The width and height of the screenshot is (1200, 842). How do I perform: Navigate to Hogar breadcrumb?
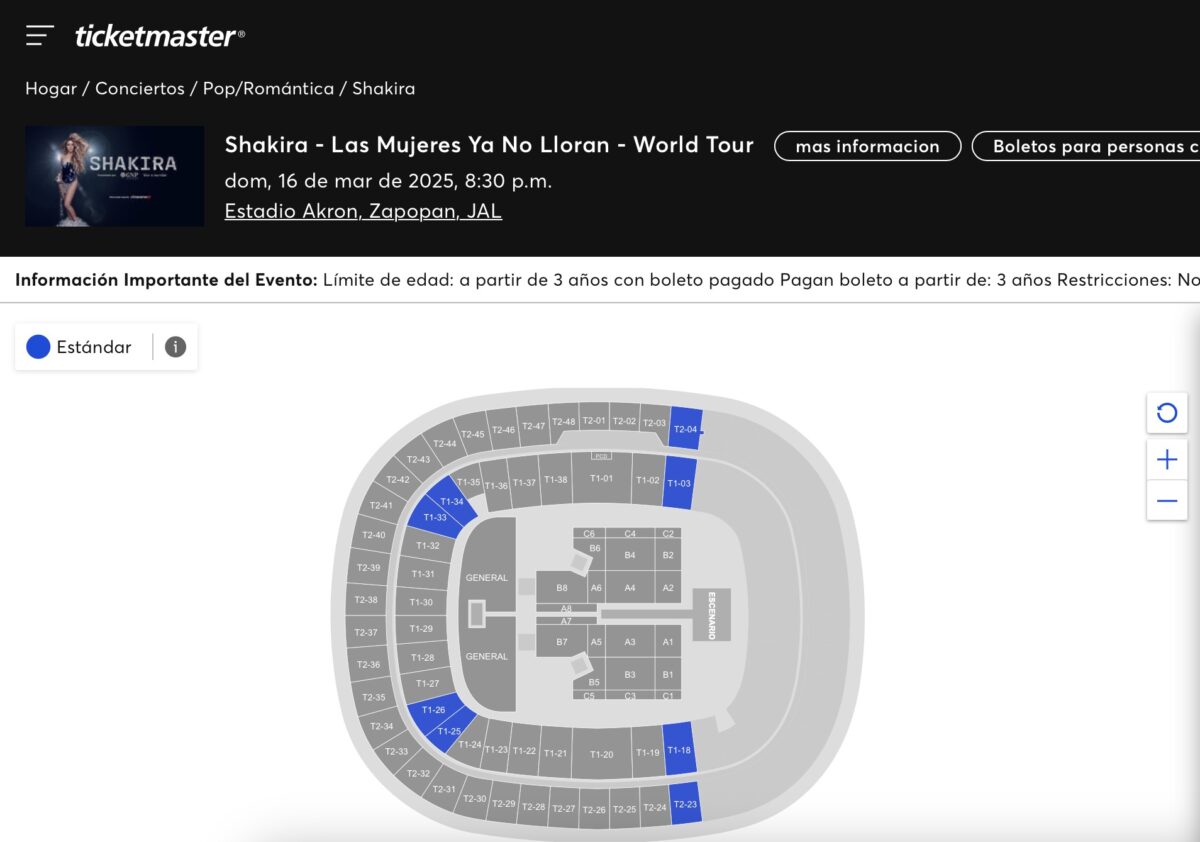click(48, 88)
